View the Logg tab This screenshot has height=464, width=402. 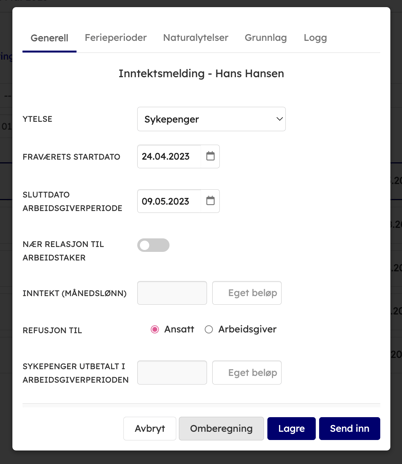click(x=315, y=38)
